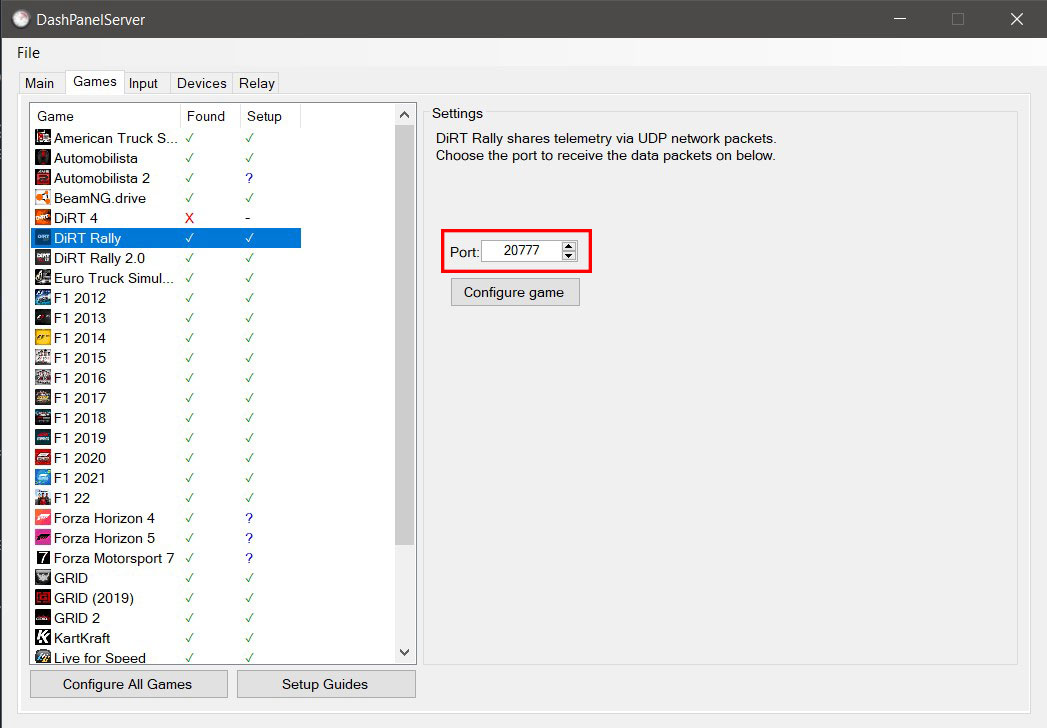Click the game list scroll down arrow
The width and height of the screenshot is (1047, 728).
(404, 653)
